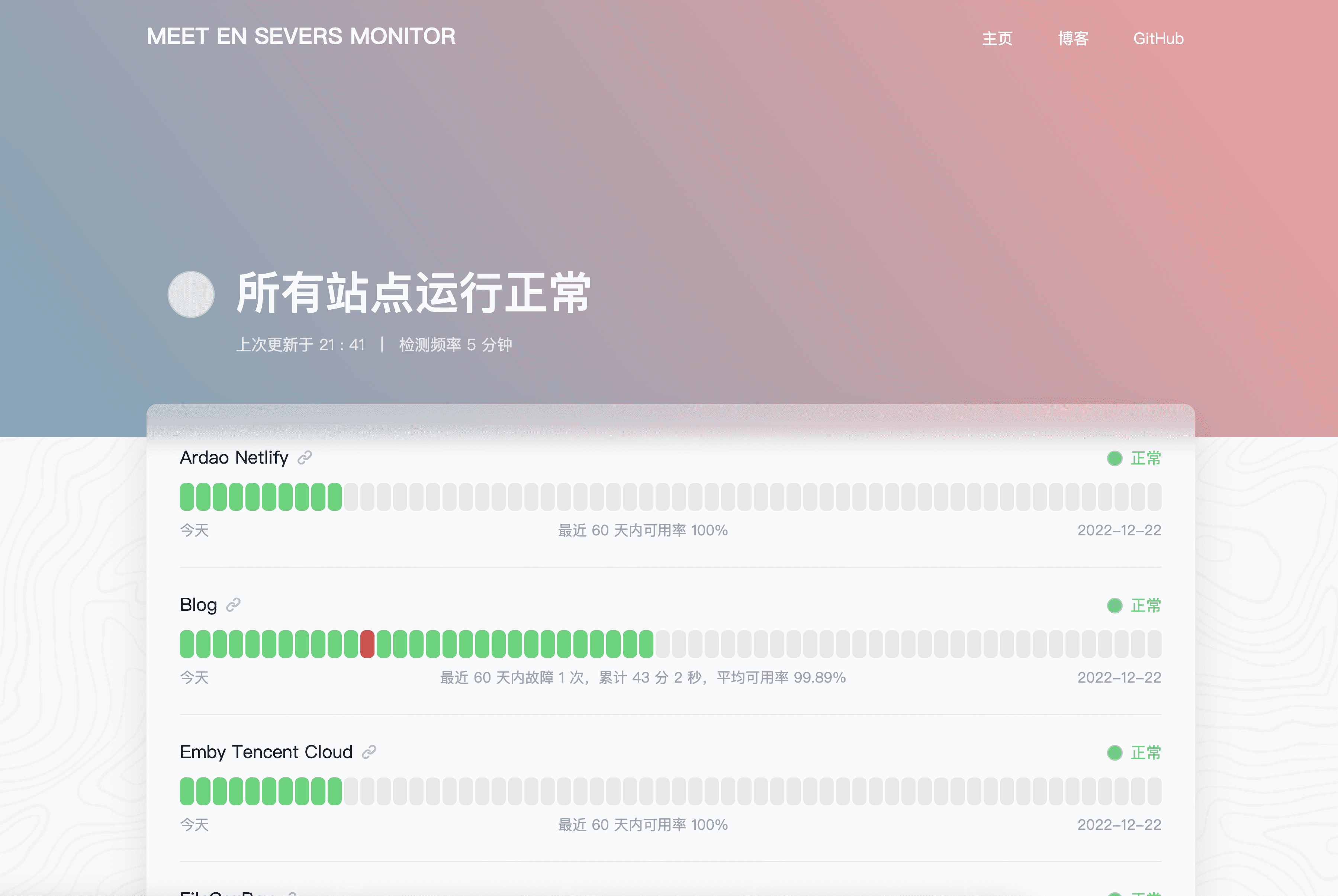The height and width of the screenshot is (896, 1338).
Task: Click the 所有站点运行正常 heading
Action: tap(414, 293)
